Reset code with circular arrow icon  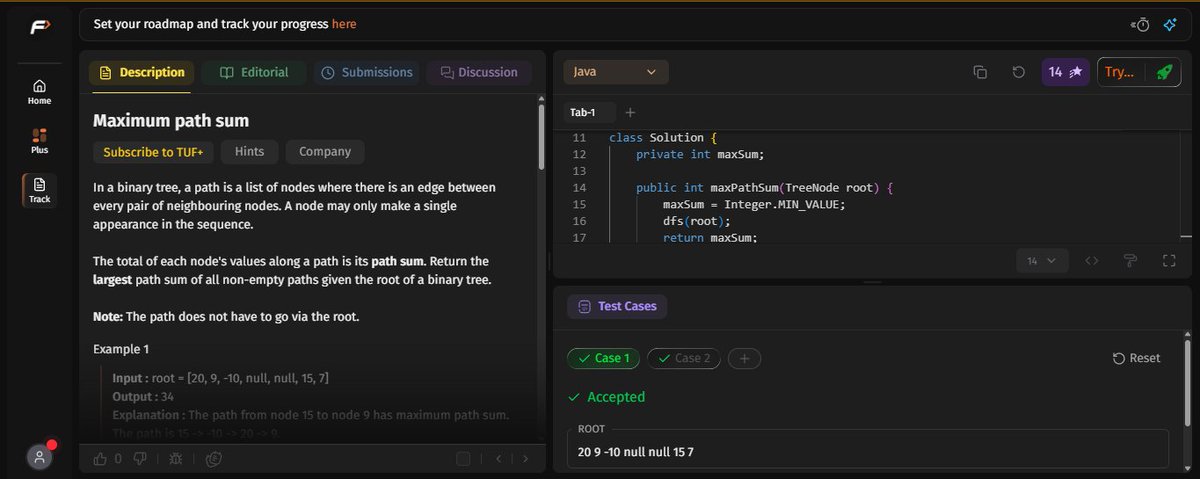1018,72
